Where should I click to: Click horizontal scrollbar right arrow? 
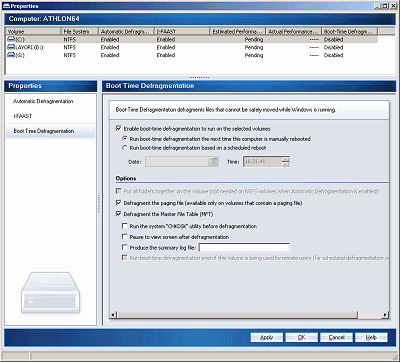pyautogui.click(x=386, y=315)
